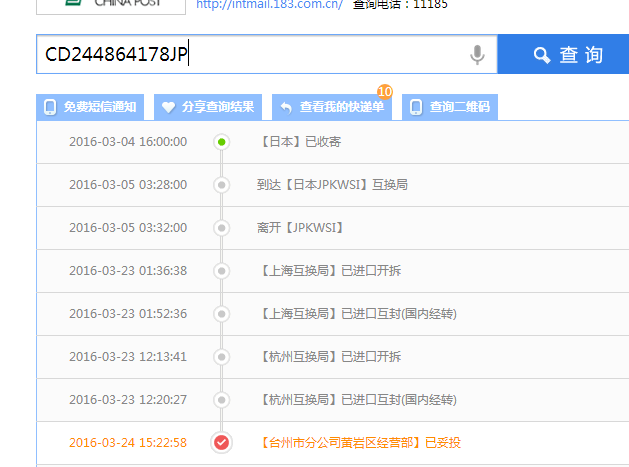
Task: Click the reply arrow icon for 查看我的快递单
Action: (286, 107)
